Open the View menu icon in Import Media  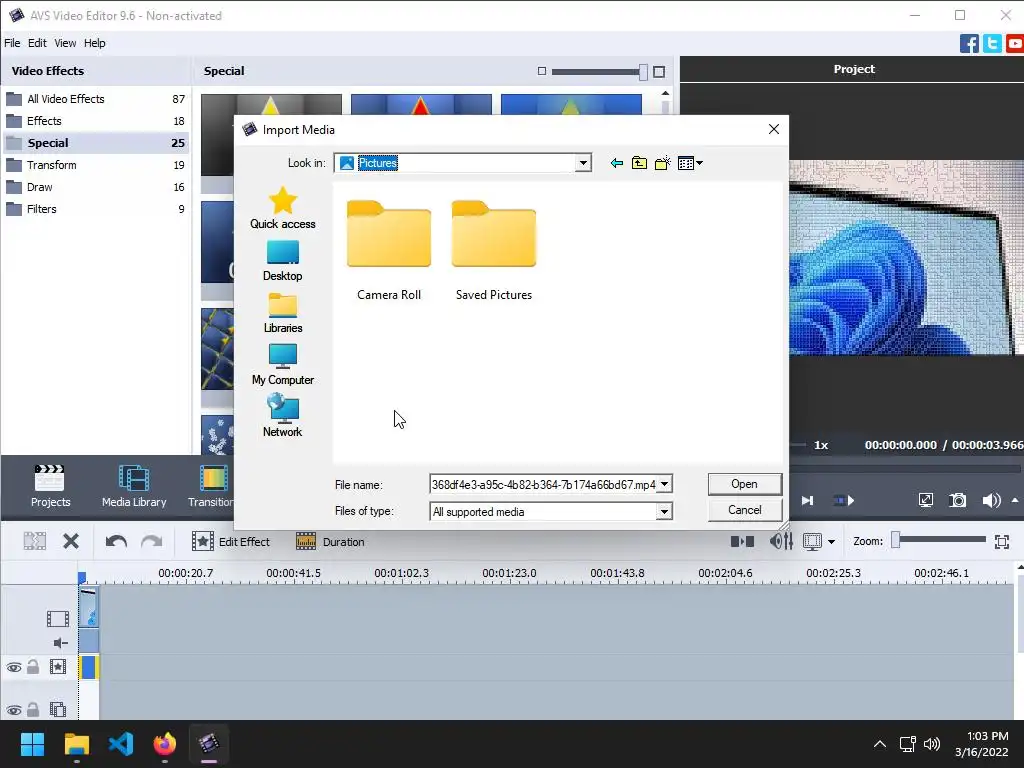690,163
